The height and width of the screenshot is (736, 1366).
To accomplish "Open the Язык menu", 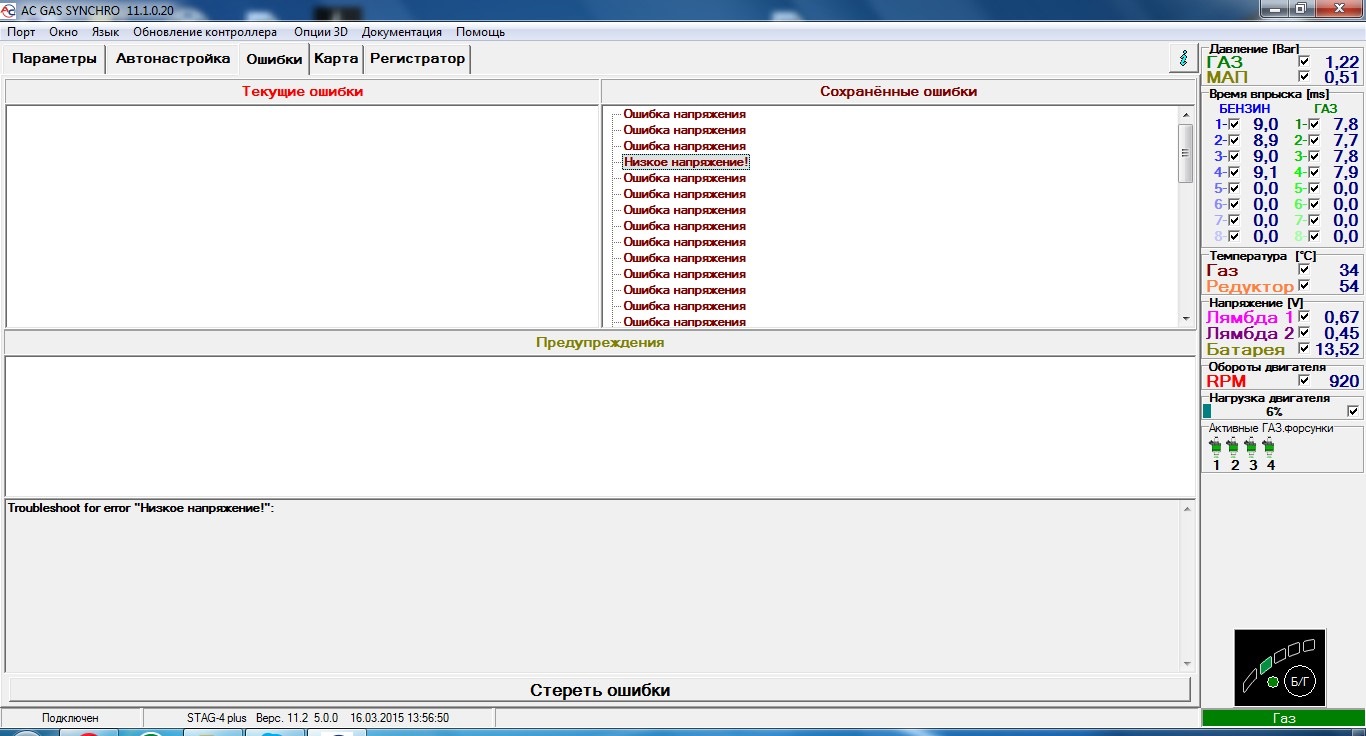I will (x=105, y=32).
